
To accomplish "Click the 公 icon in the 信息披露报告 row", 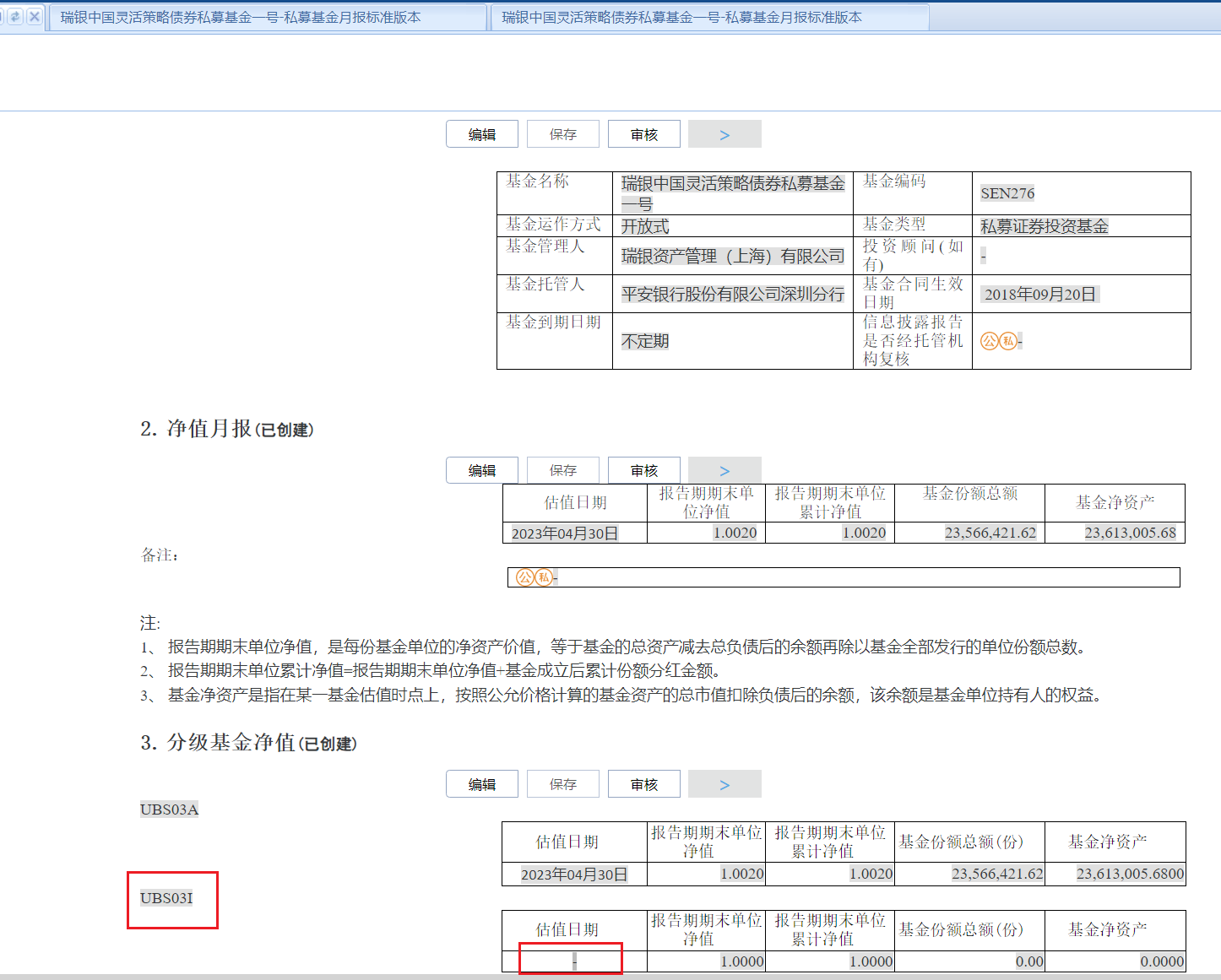I will (990, 341).
